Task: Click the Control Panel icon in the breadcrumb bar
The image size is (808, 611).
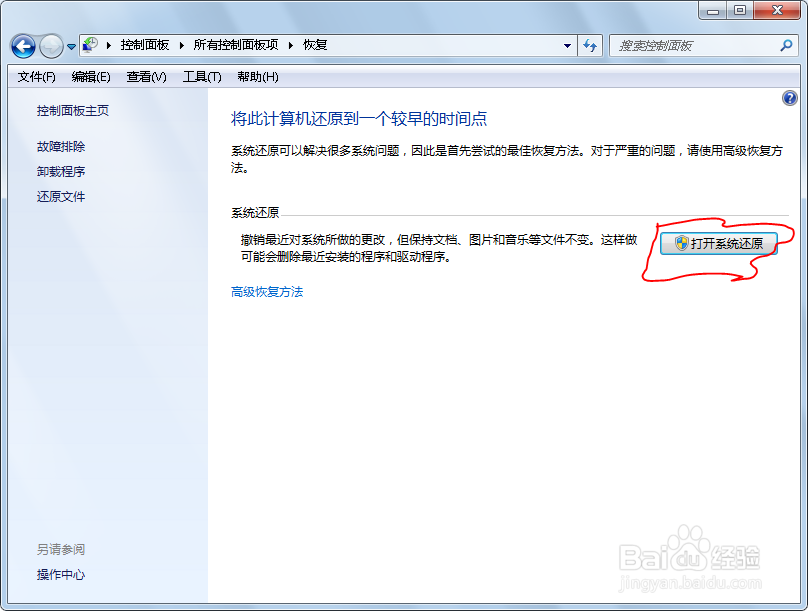Action: (90, 45)
